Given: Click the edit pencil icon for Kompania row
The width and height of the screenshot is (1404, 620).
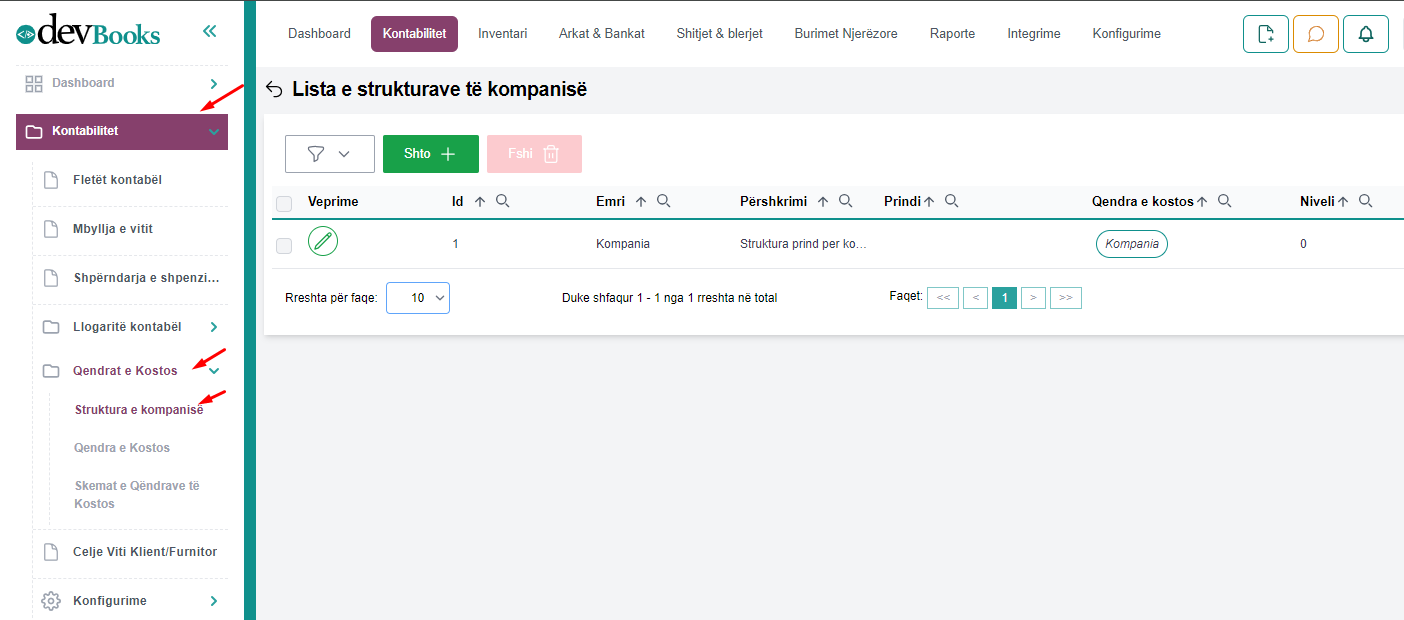Looking at the screenshot, I should pyautogui.click(x=323, y=241).
